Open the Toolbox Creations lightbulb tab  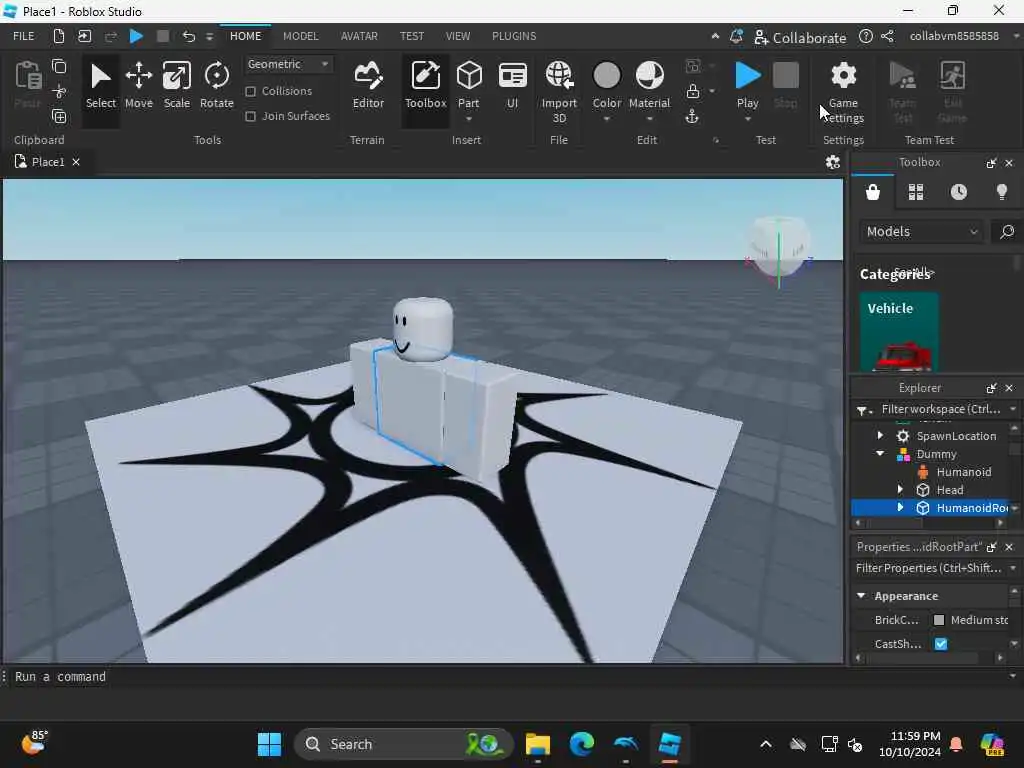[1002, 192]
